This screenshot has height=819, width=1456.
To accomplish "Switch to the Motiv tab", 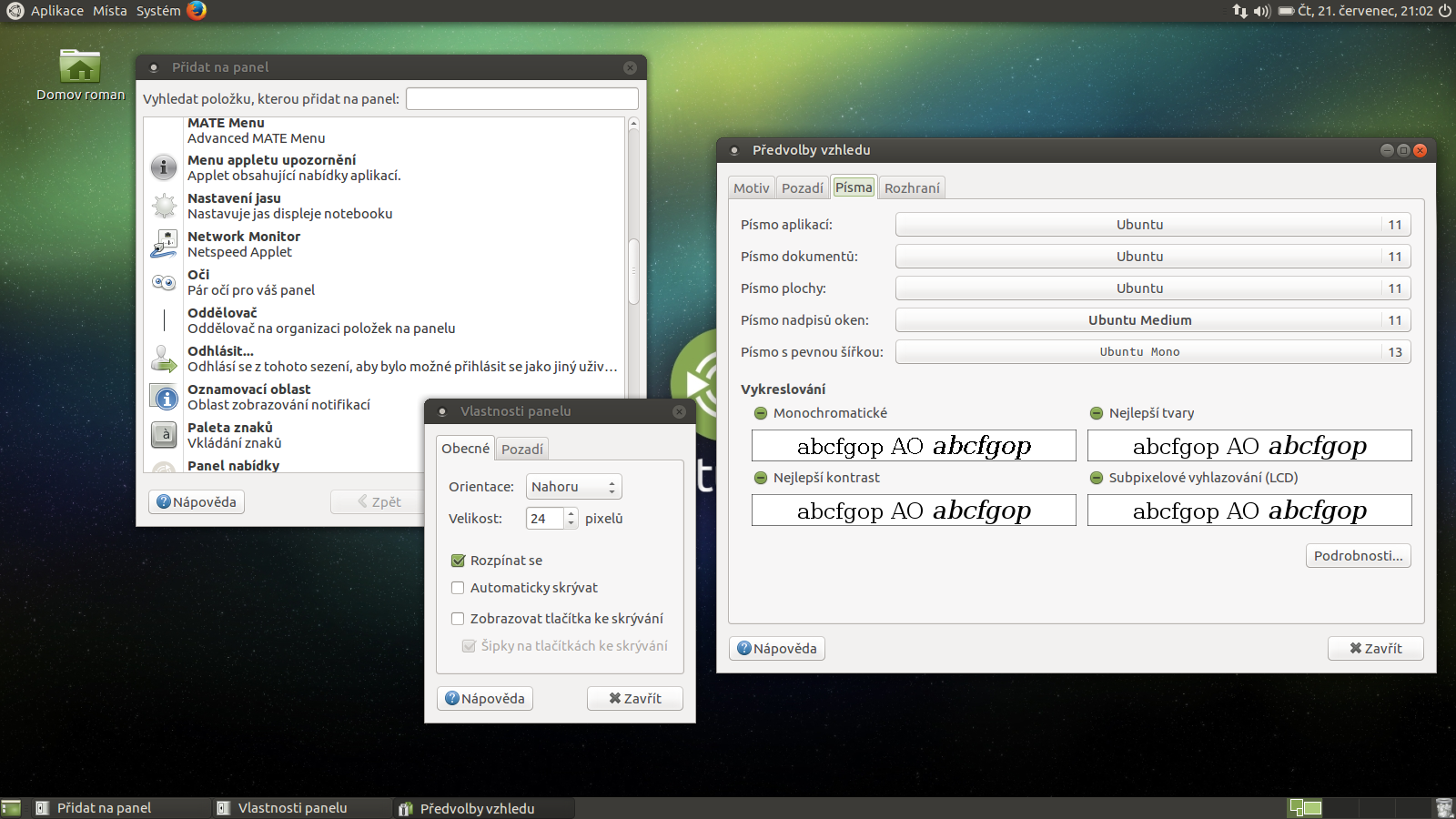I will click(x=752, y=187).
